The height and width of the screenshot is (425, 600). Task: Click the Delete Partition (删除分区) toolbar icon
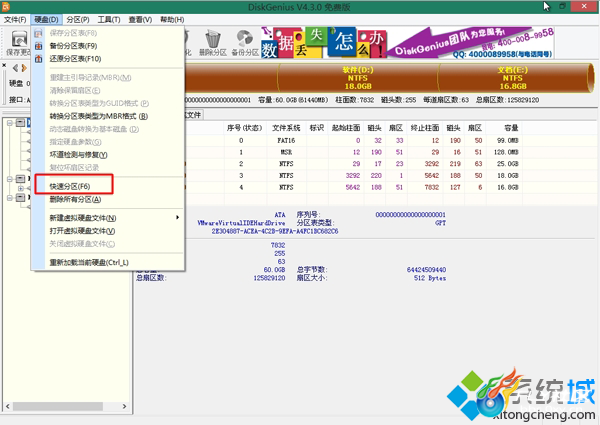tap(213, 43)
